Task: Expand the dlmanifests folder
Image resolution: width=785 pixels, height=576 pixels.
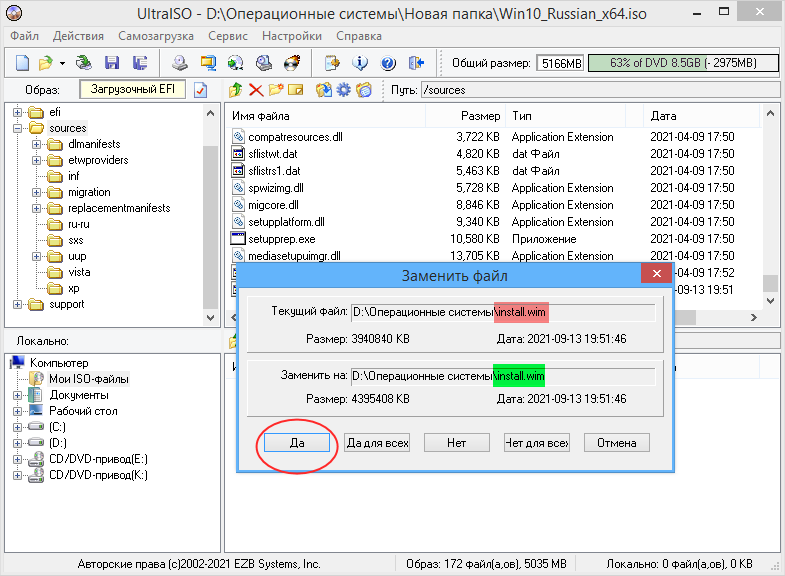Action: pos(37,144)
